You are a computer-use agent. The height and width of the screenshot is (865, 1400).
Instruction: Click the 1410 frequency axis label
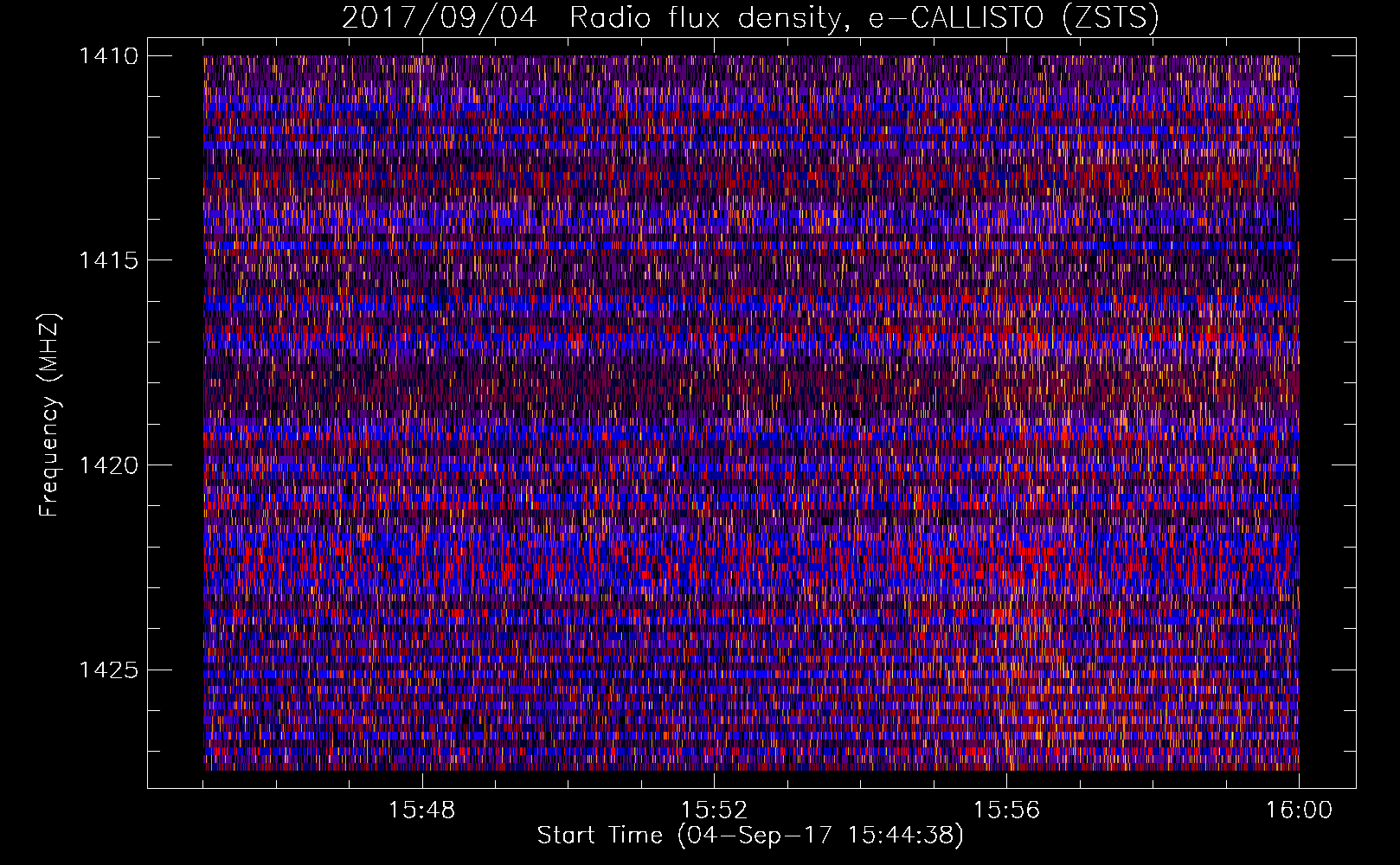[108, 56]
